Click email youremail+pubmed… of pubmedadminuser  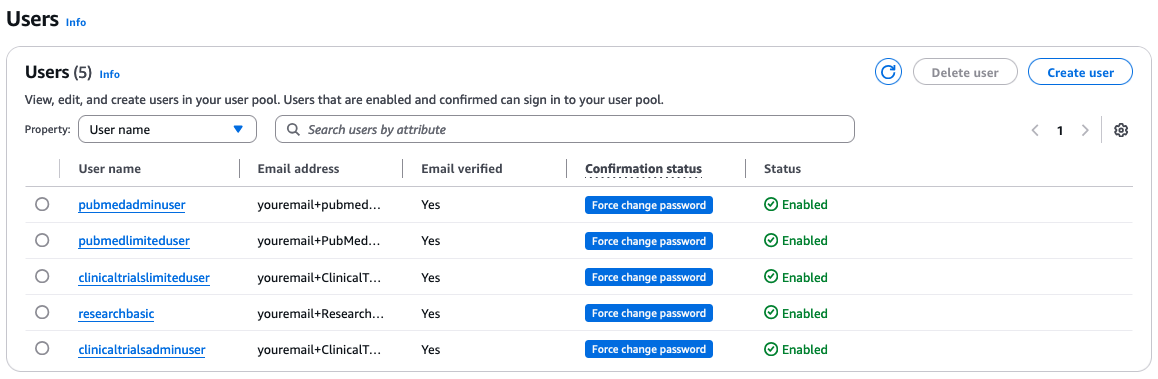[x=319, y=205]
